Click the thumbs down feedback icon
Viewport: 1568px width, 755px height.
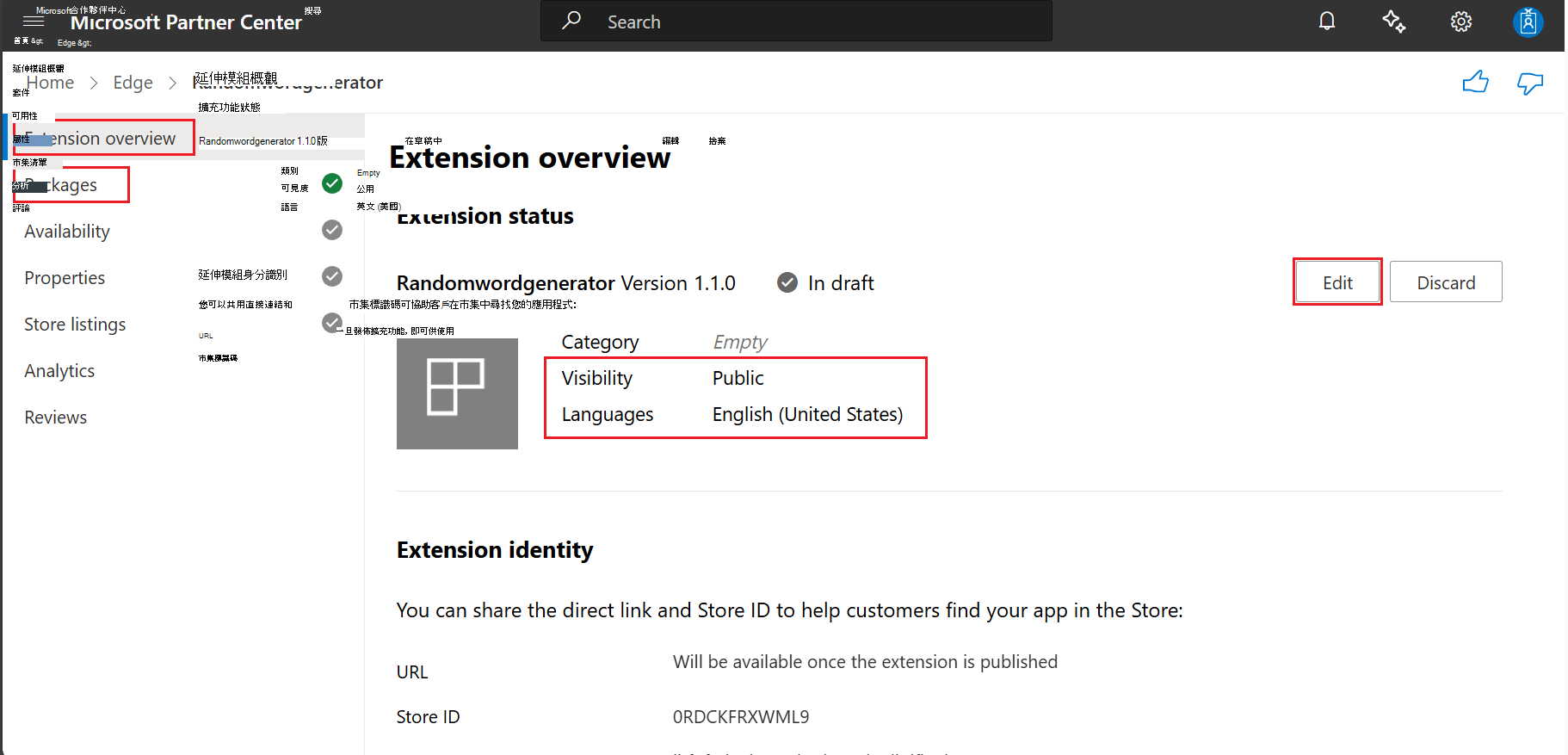click(x=1530, y=83)
